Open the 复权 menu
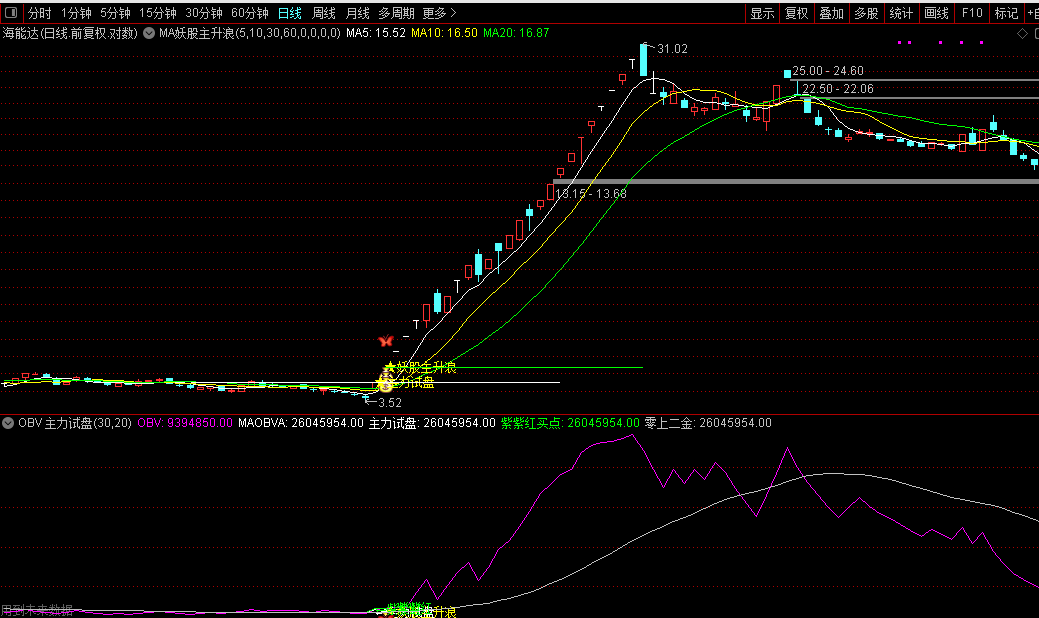 tap(796, 13)
